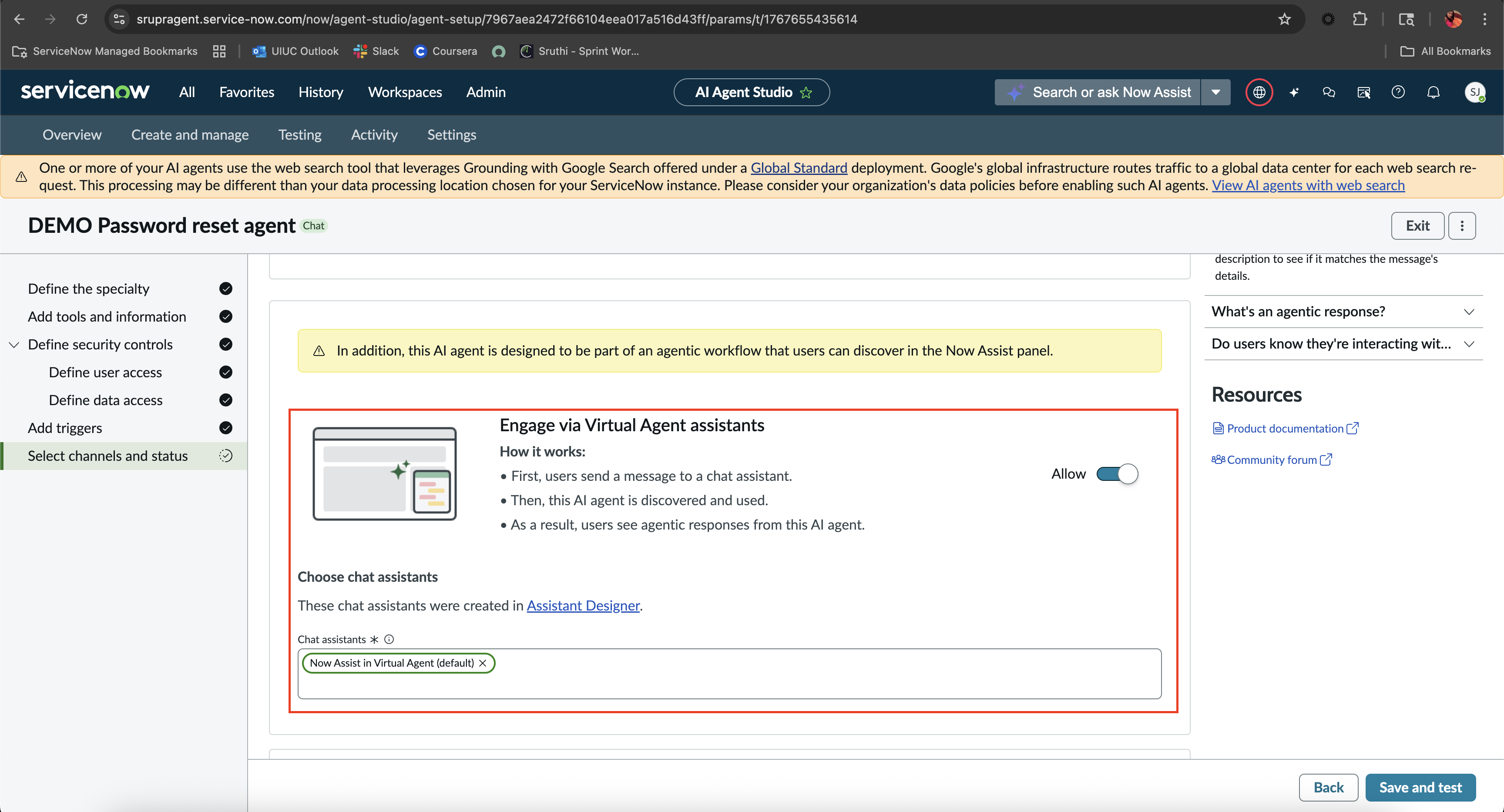Remove Now Assist in Virtual Agent chip
Viewport: 1504px width, 812px height.
[483, 663]
